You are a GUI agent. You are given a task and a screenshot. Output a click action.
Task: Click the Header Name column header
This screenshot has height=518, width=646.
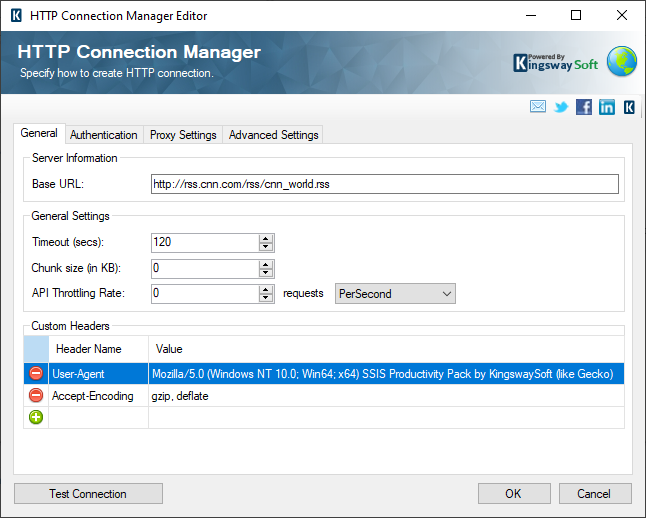pos(98,349)
